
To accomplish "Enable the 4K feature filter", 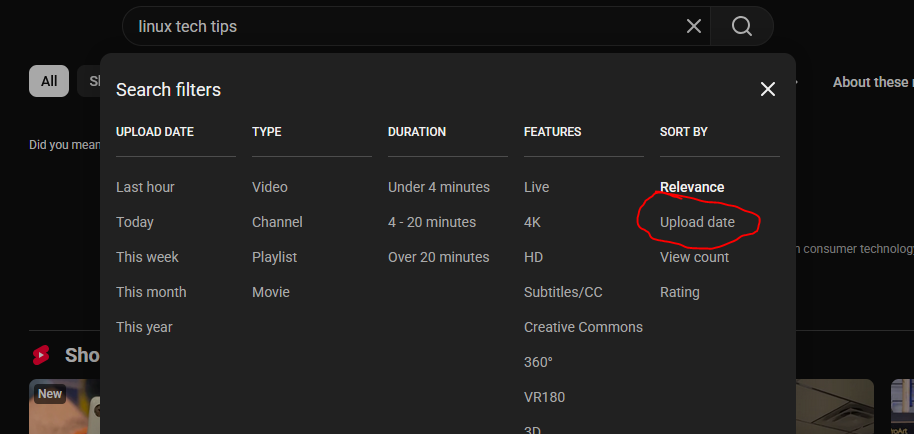I will pyautogui.click(x=532, y=222).
